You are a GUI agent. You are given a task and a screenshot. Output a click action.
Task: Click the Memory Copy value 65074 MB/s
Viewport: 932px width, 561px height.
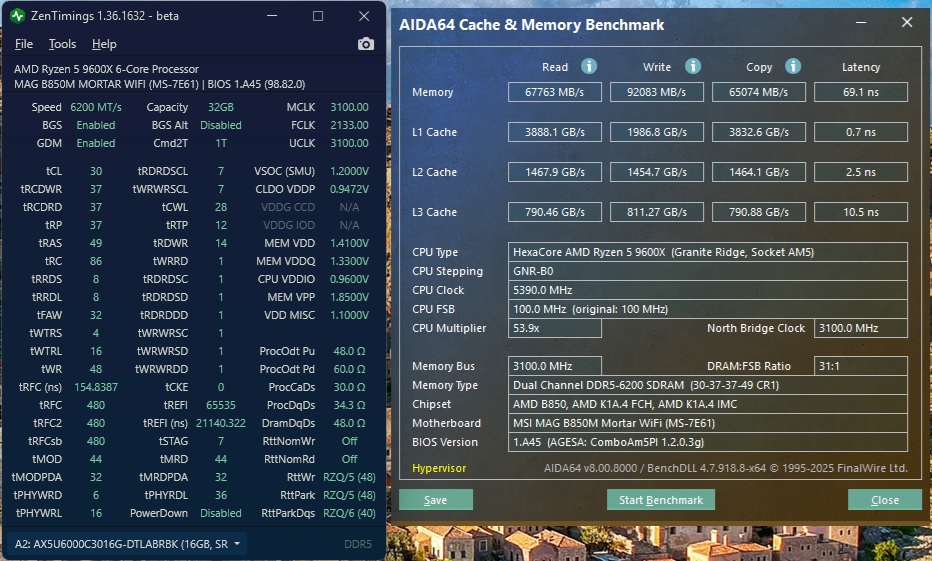click(x=758, y=92)
